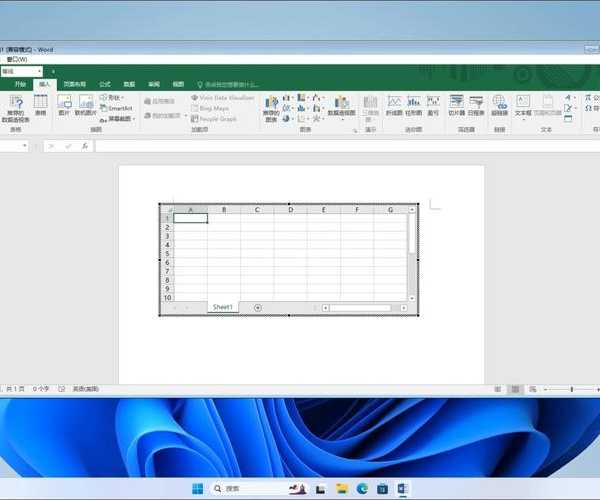Image resolution: width=600 pixels, height=500 pixels.
Task: Add a new sheet with plus button
Action: pyautogui.click(x=258, y=307)
